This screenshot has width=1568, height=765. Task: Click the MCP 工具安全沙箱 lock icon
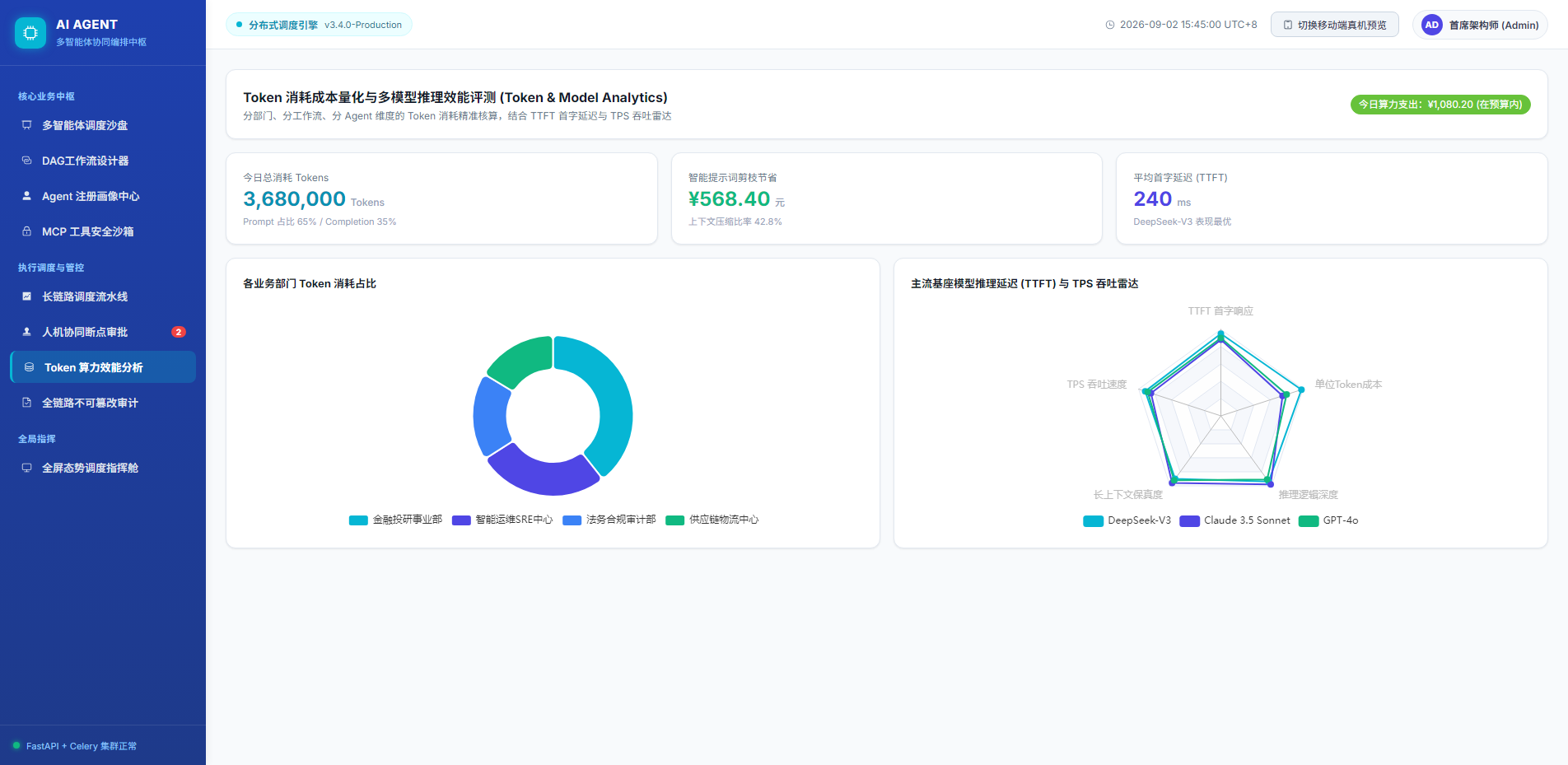point(26,231)
